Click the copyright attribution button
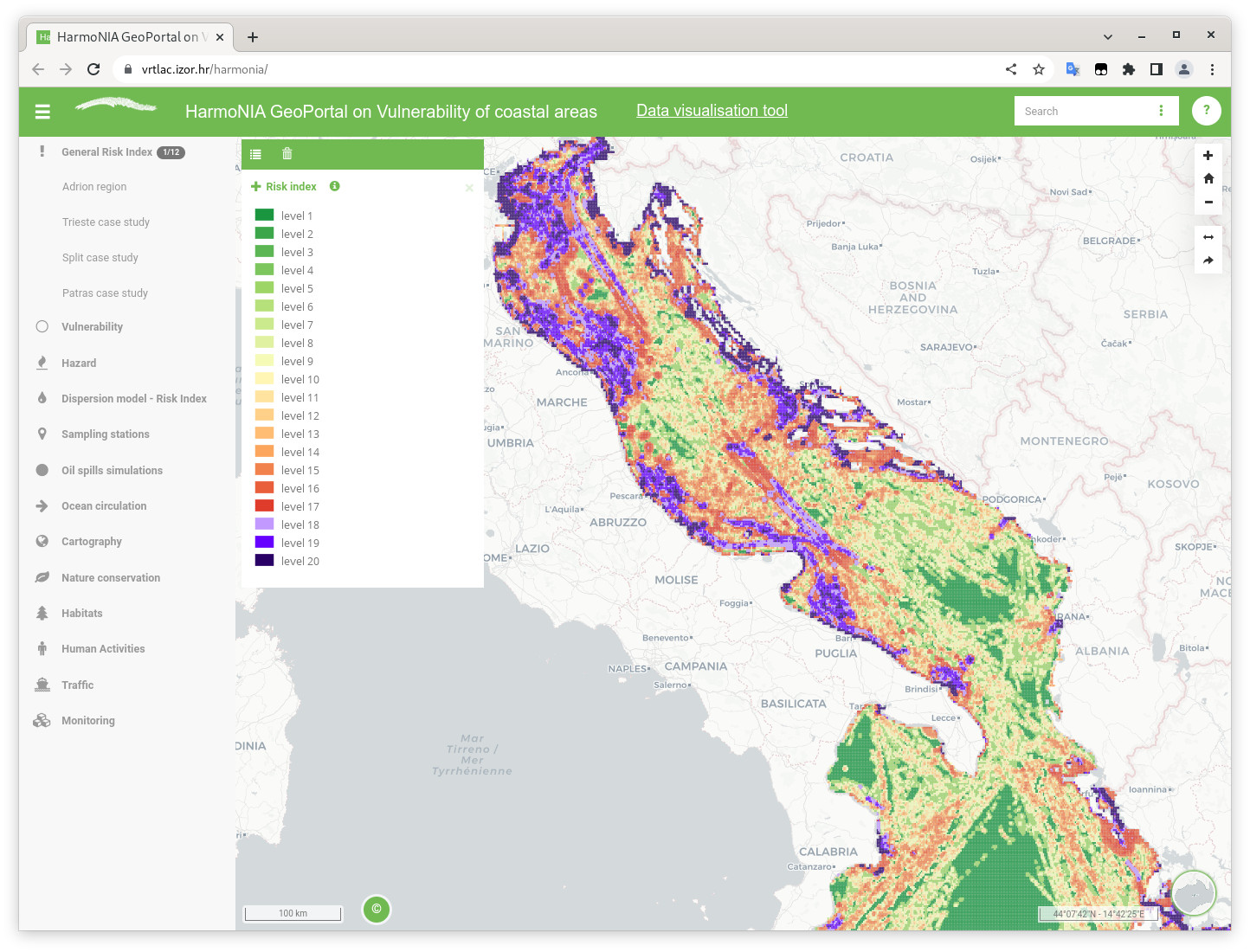Screen dimensions: 1250x952 point(377,909)
